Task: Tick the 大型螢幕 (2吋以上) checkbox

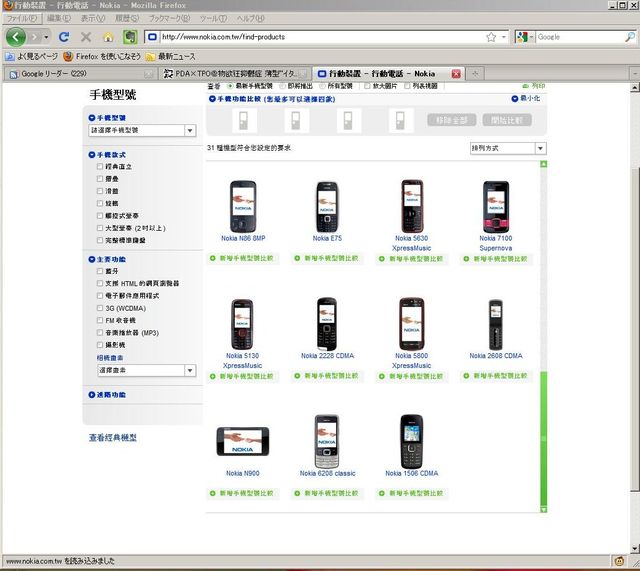Action: 99,227
